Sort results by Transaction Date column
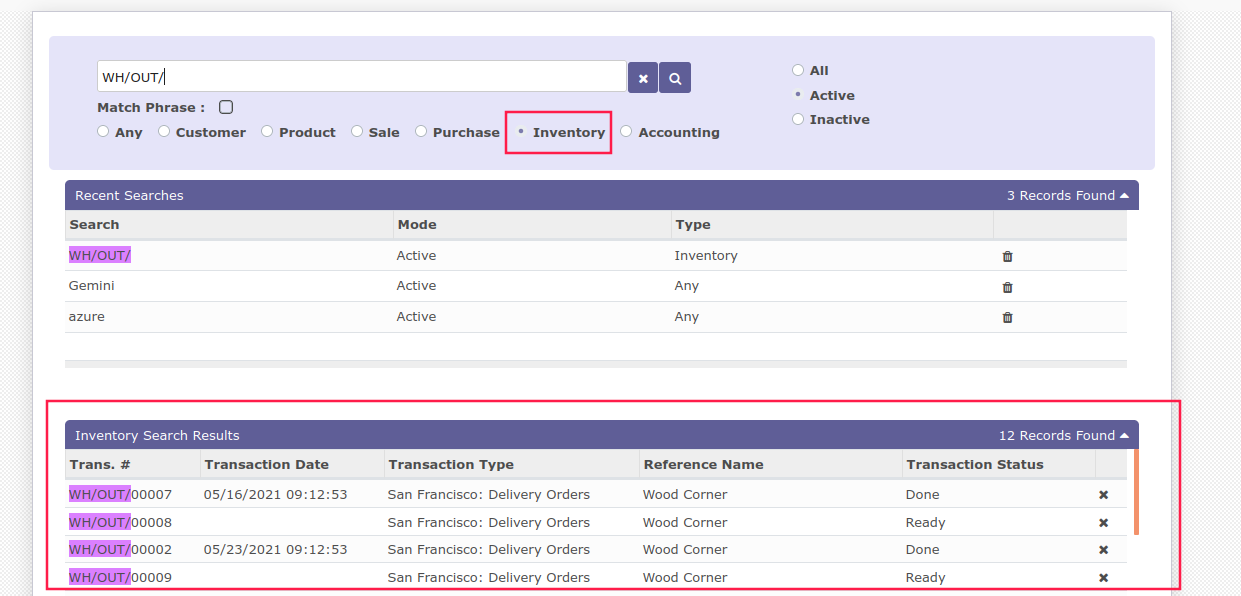 point(266,464)
